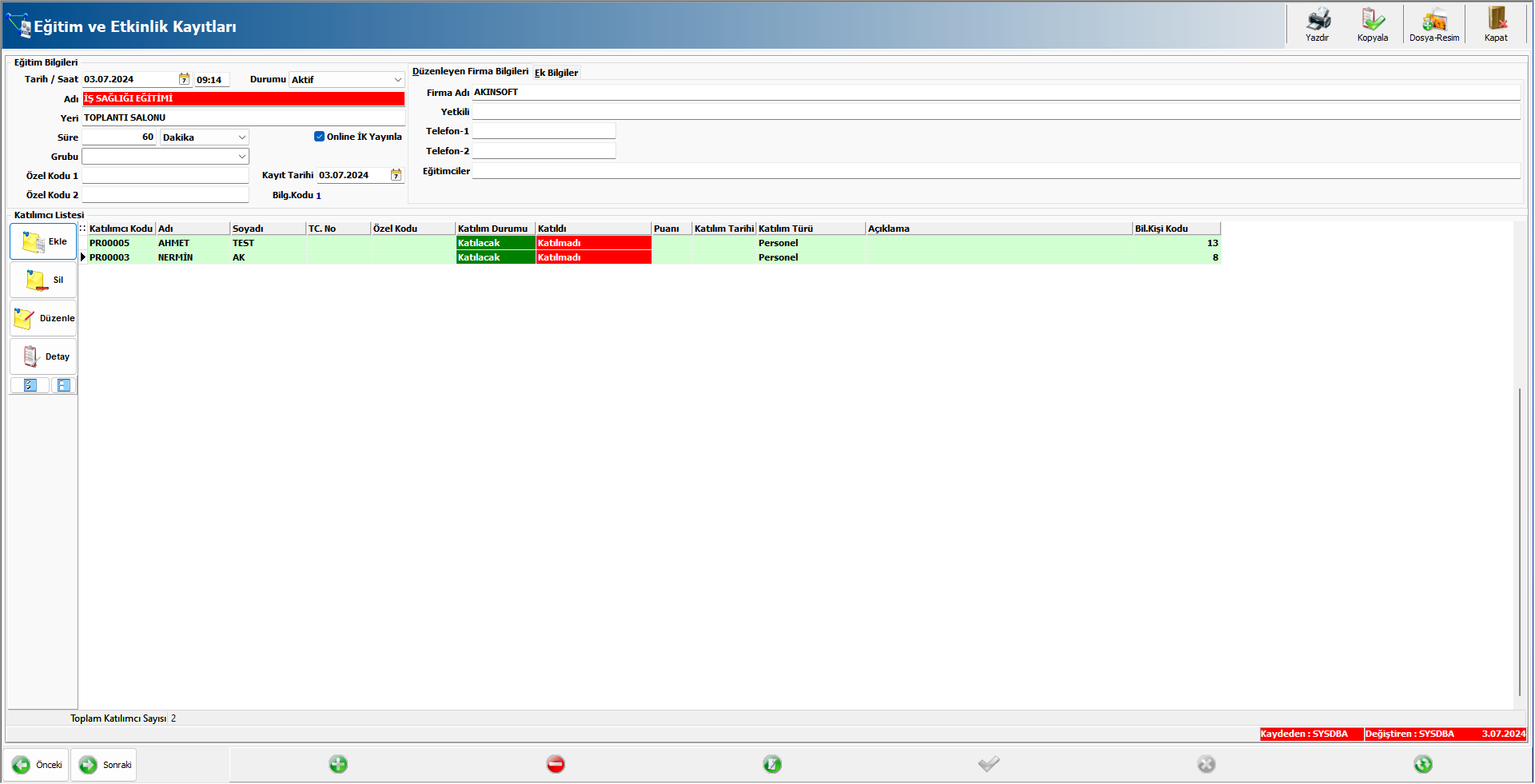Click the grey checkmark save icon
This screenshot has width=1535, height=784.
(989, 764)
